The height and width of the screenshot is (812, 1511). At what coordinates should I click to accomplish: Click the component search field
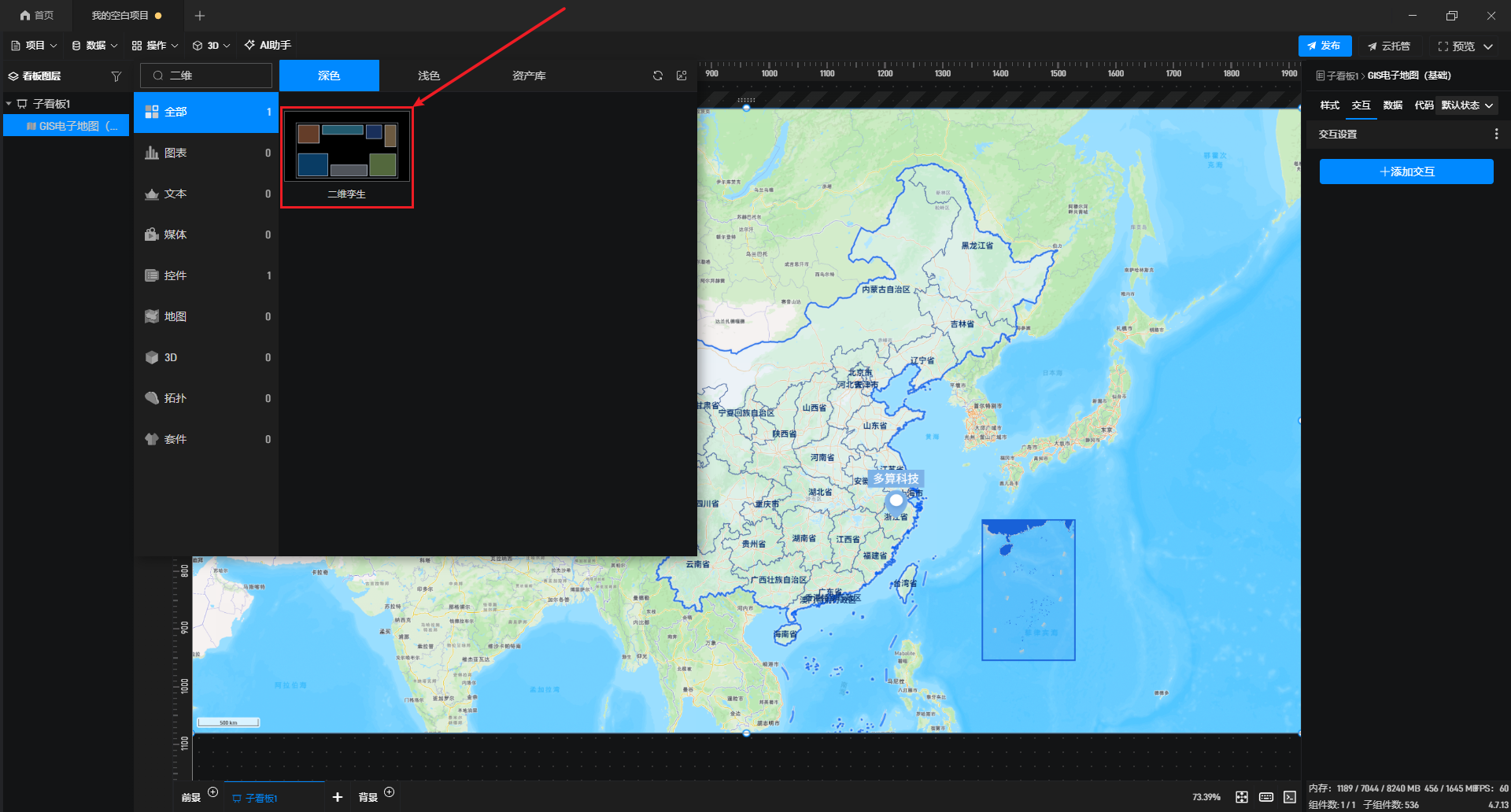[x=206, y=76]
